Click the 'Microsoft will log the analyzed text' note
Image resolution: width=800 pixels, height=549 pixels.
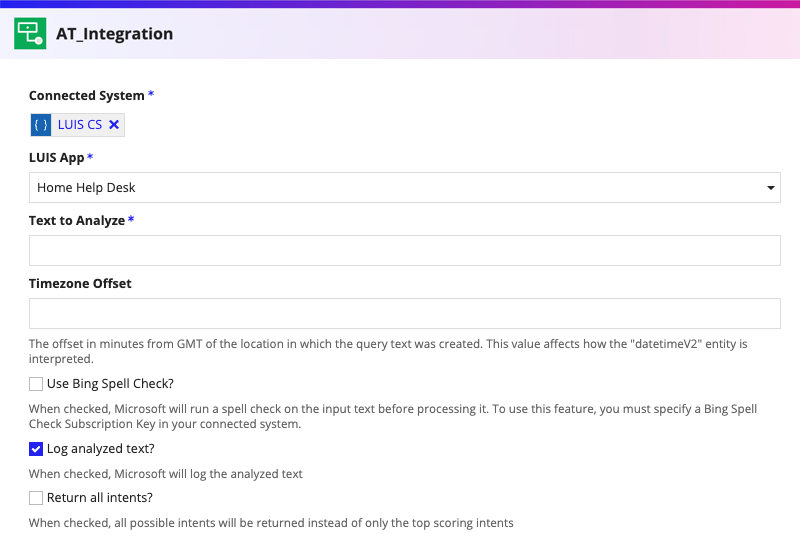tap(166, 474)
